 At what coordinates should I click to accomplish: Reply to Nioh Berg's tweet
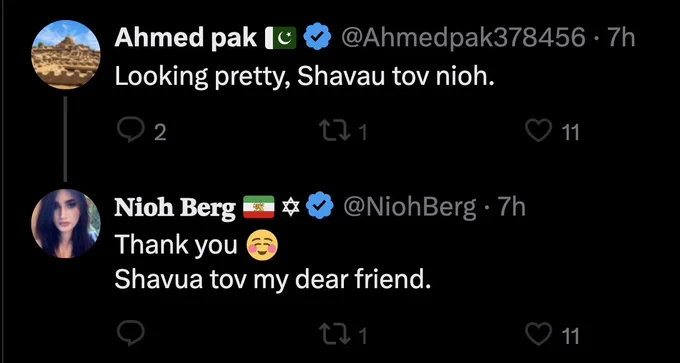[131, 334]
